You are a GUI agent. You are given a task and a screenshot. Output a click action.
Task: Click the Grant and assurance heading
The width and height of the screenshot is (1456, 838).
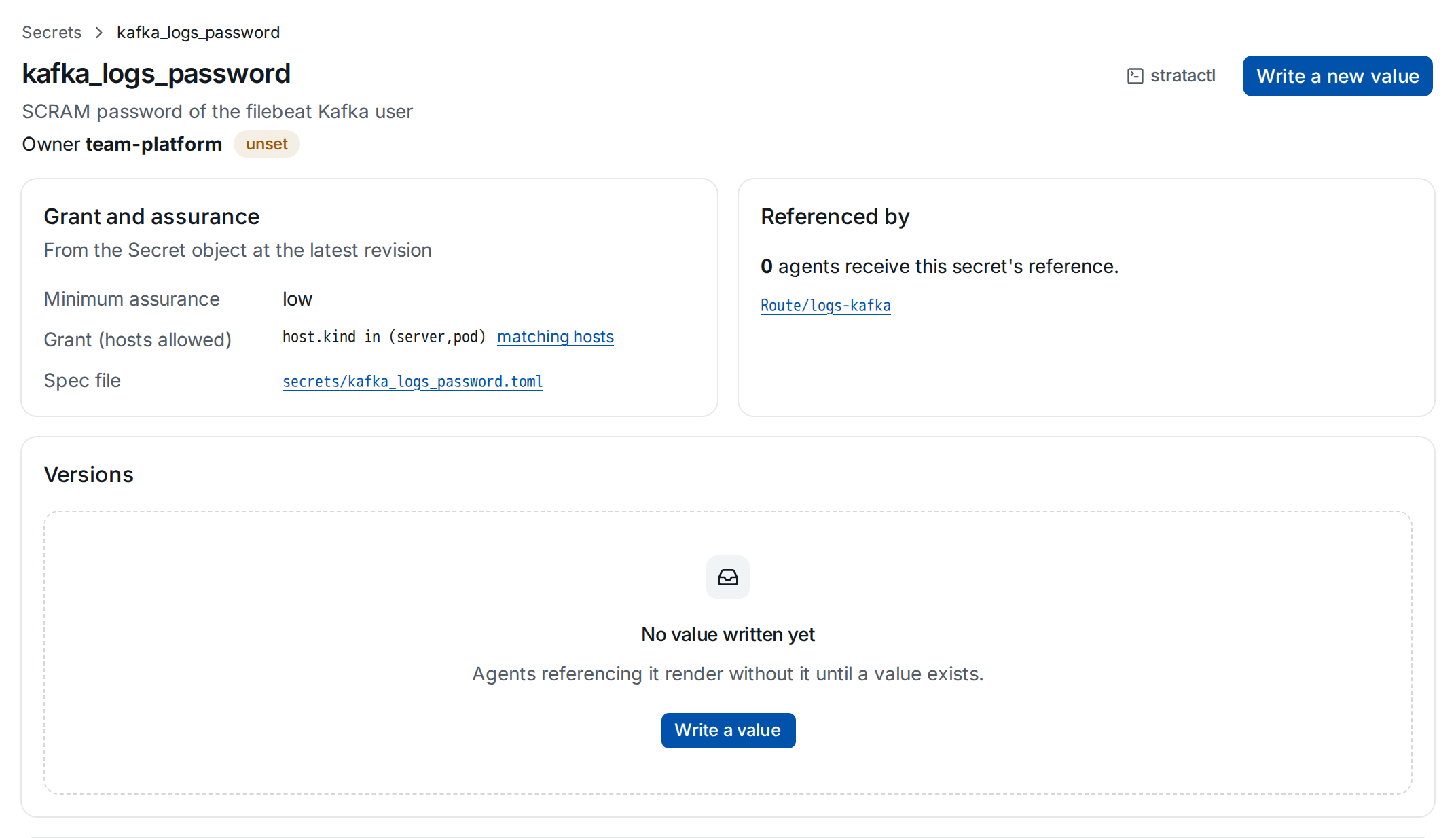click(151, 217)
